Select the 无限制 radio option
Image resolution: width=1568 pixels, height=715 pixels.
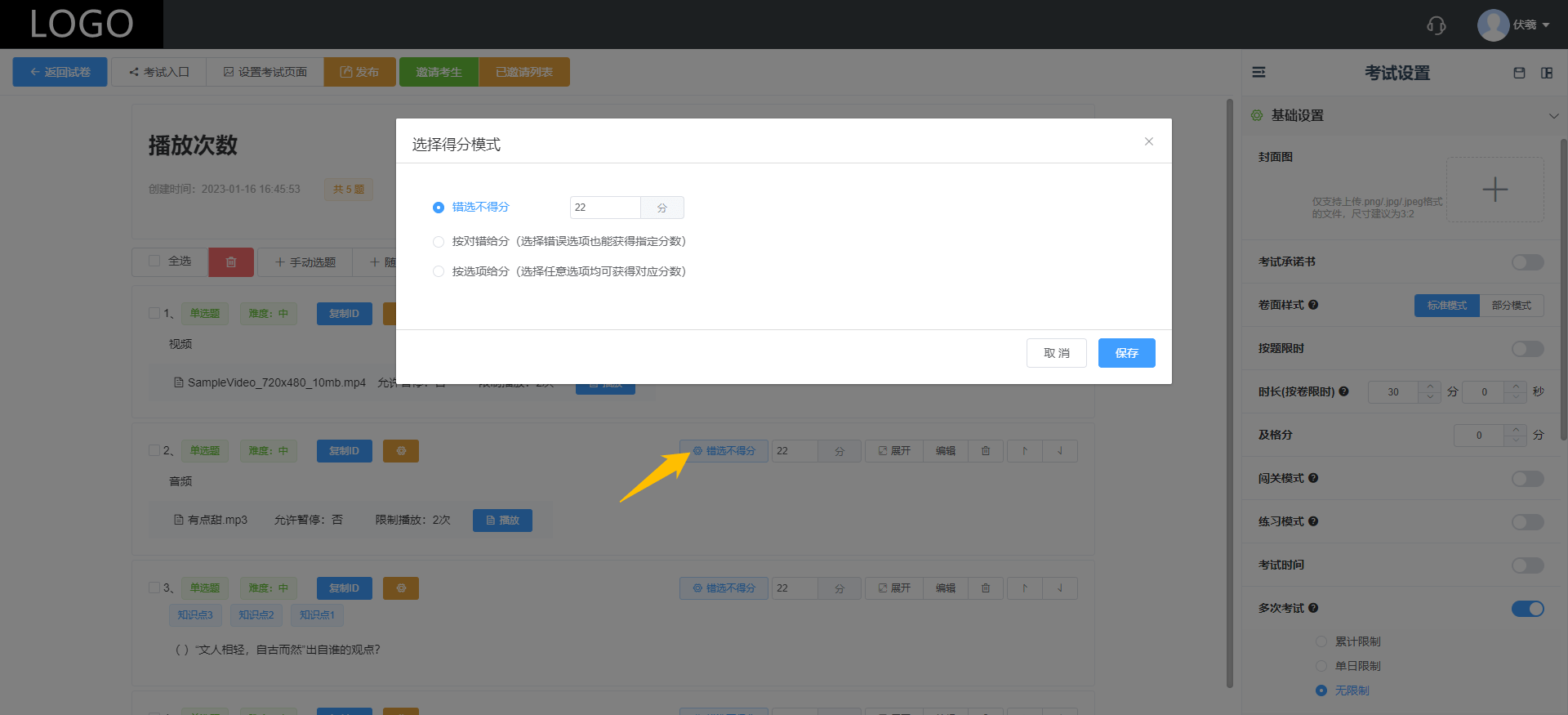[1321, 690]
